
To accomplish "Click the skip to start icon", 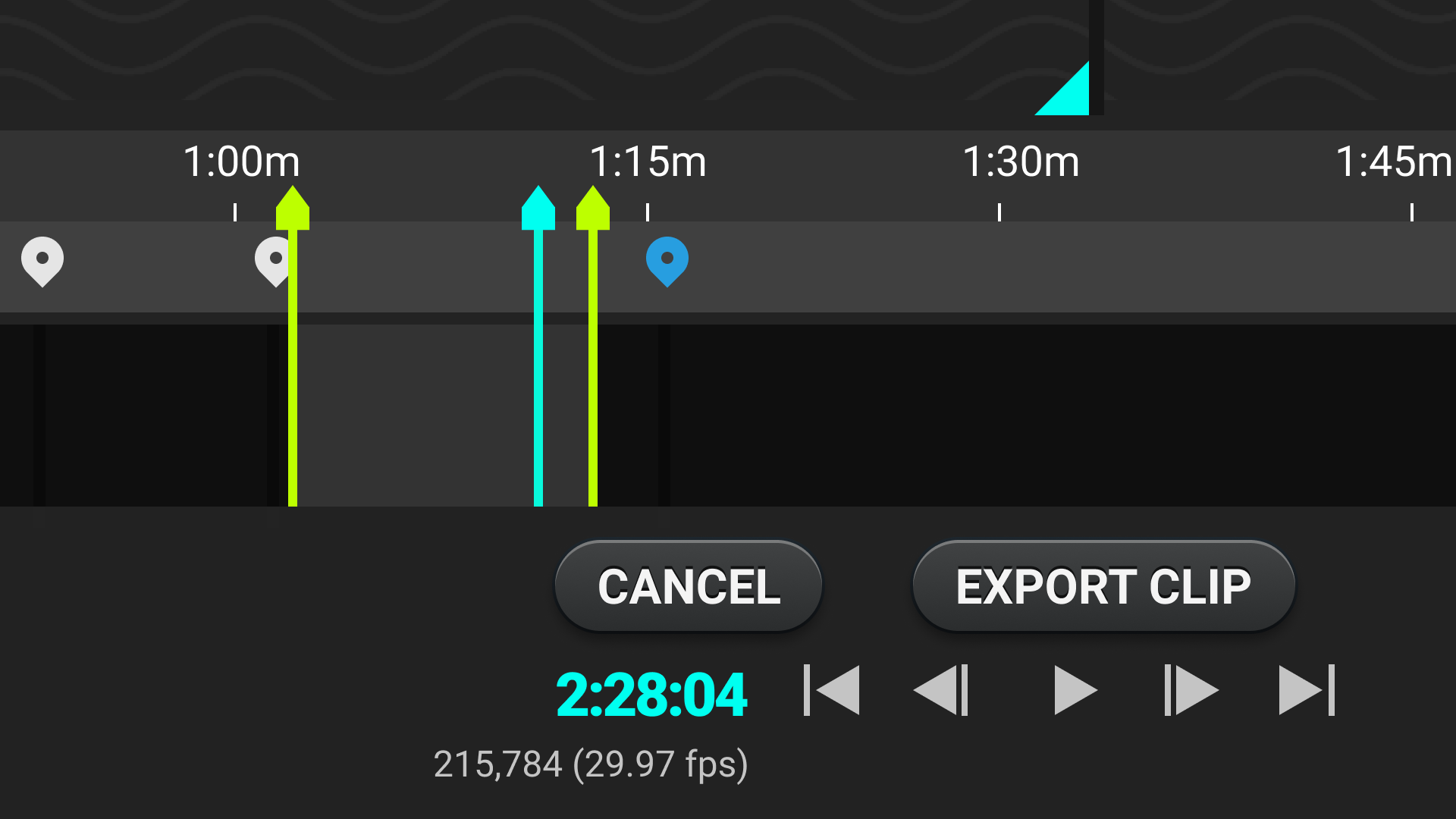I will point(831,690).
